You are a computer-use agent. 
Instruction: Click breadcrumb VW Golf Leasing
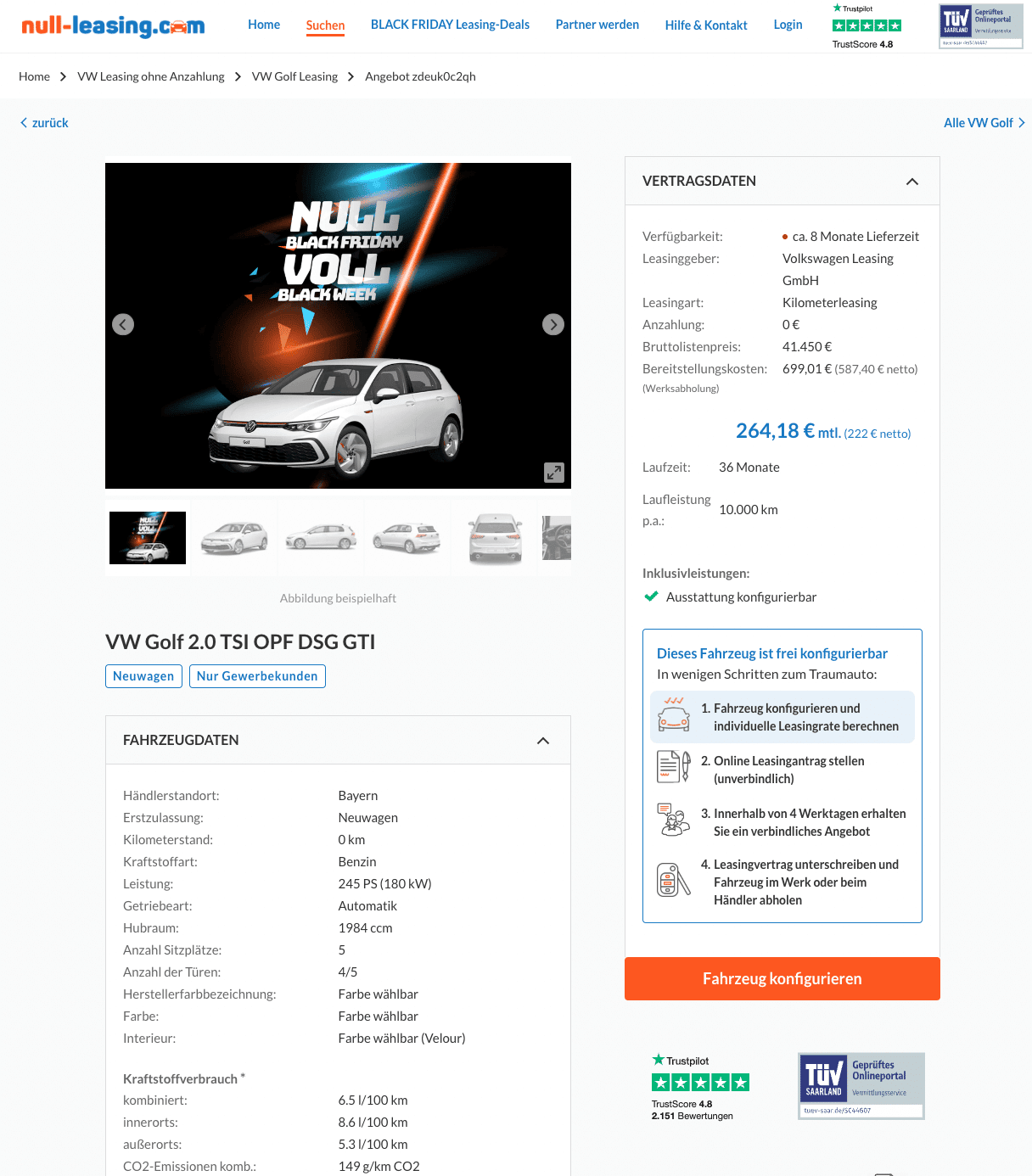[294, 76]
